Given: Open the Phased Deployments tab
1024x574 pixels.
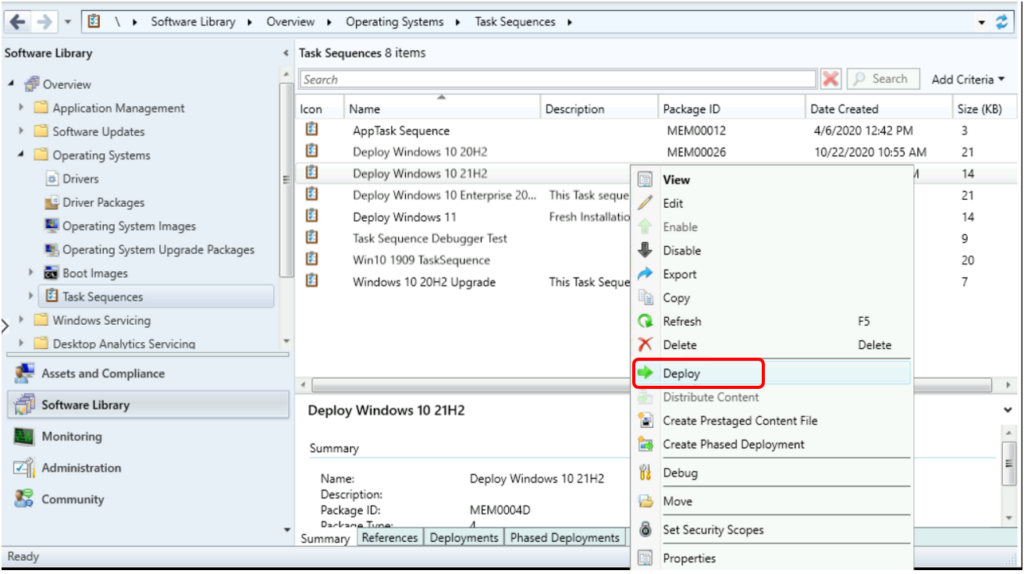Looking at the screenshot, I should (564, 537).
